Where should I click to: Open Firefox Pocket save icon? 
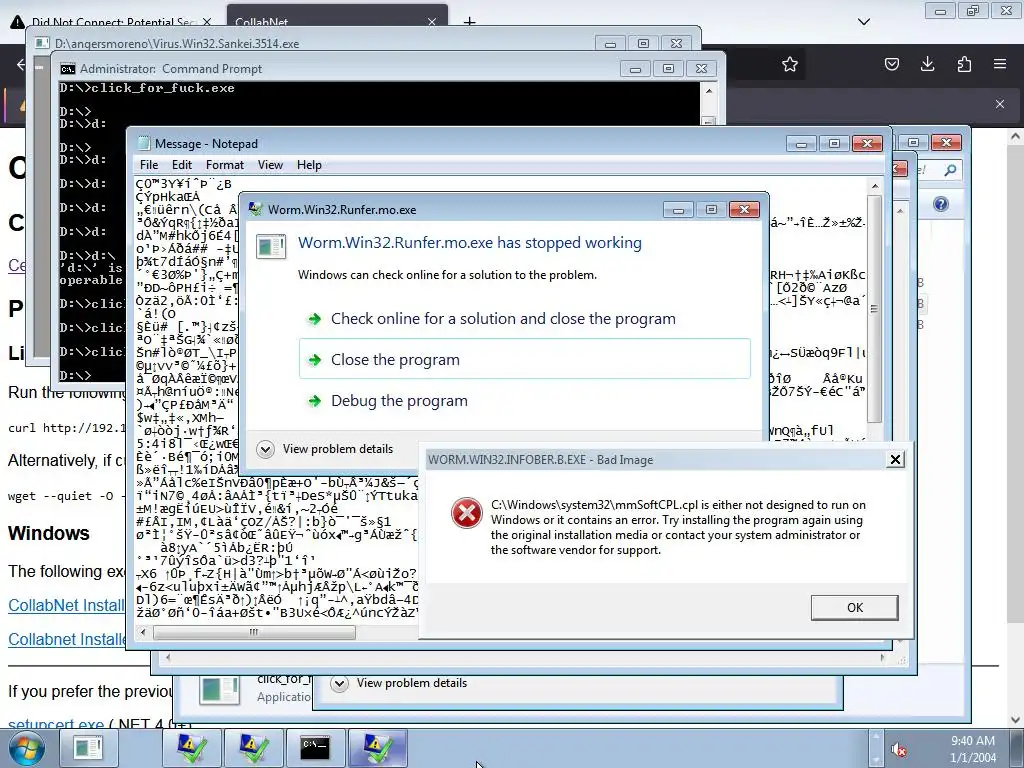click(891, 64)
